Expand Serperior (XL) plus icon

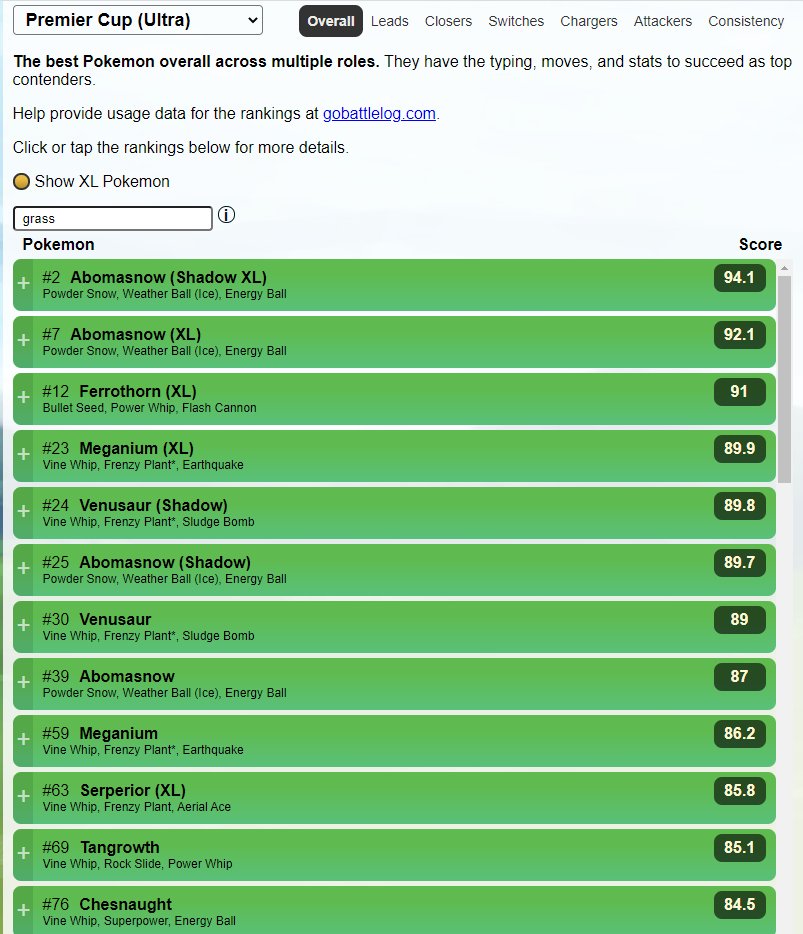coord(23,796)
